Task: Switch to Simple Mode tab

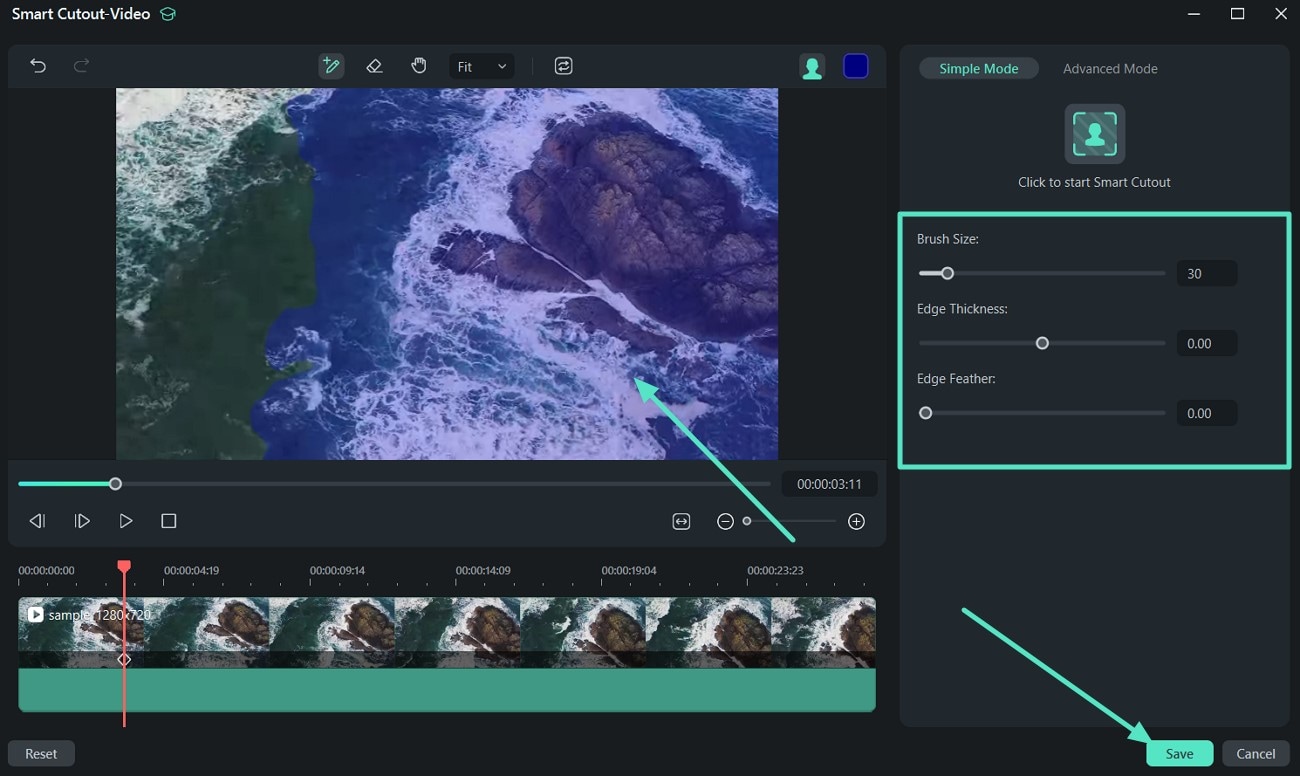Action: click(x=979, y=68)
